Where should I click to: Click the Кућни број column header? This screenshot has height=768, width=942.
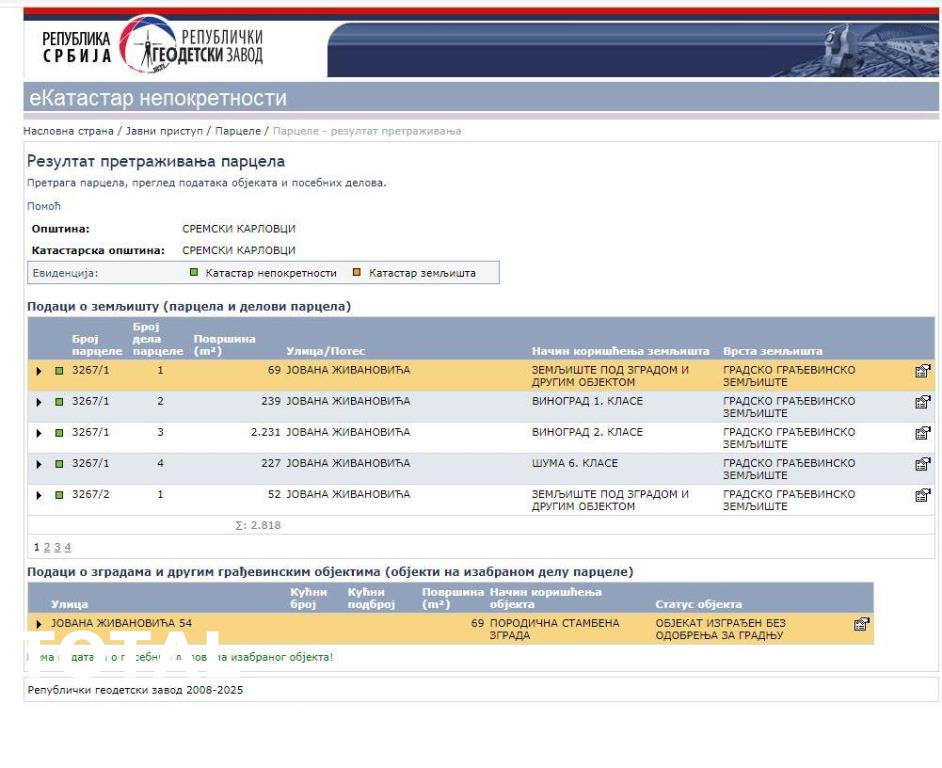coord(309,599)
